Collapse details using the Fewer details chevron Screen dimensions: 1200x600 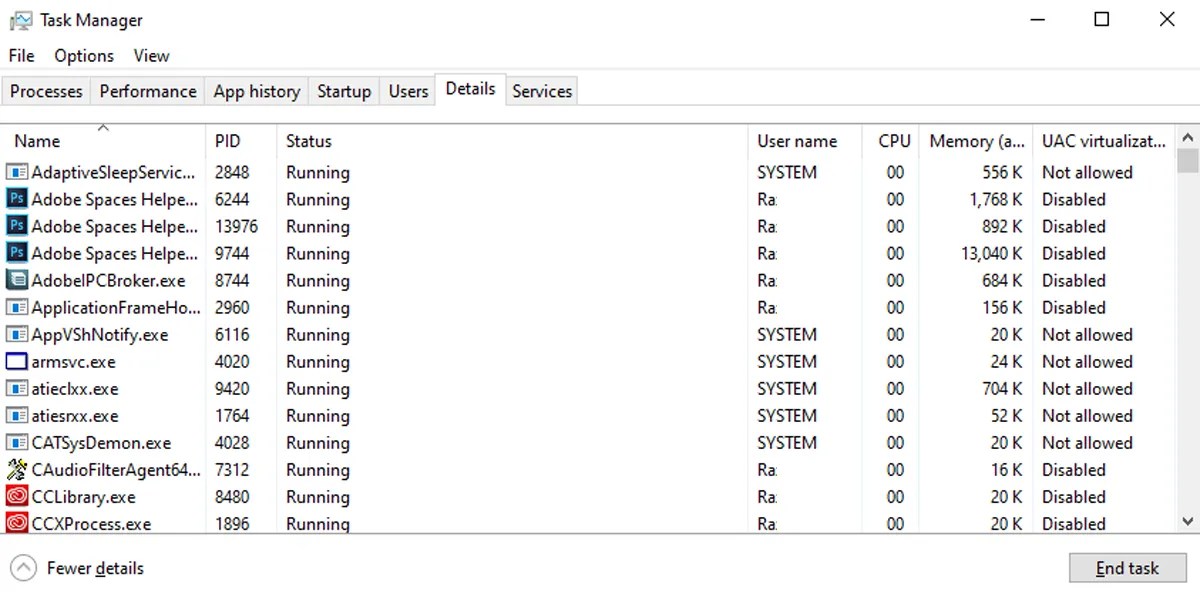pyautogui.click(x=22, y=567)
